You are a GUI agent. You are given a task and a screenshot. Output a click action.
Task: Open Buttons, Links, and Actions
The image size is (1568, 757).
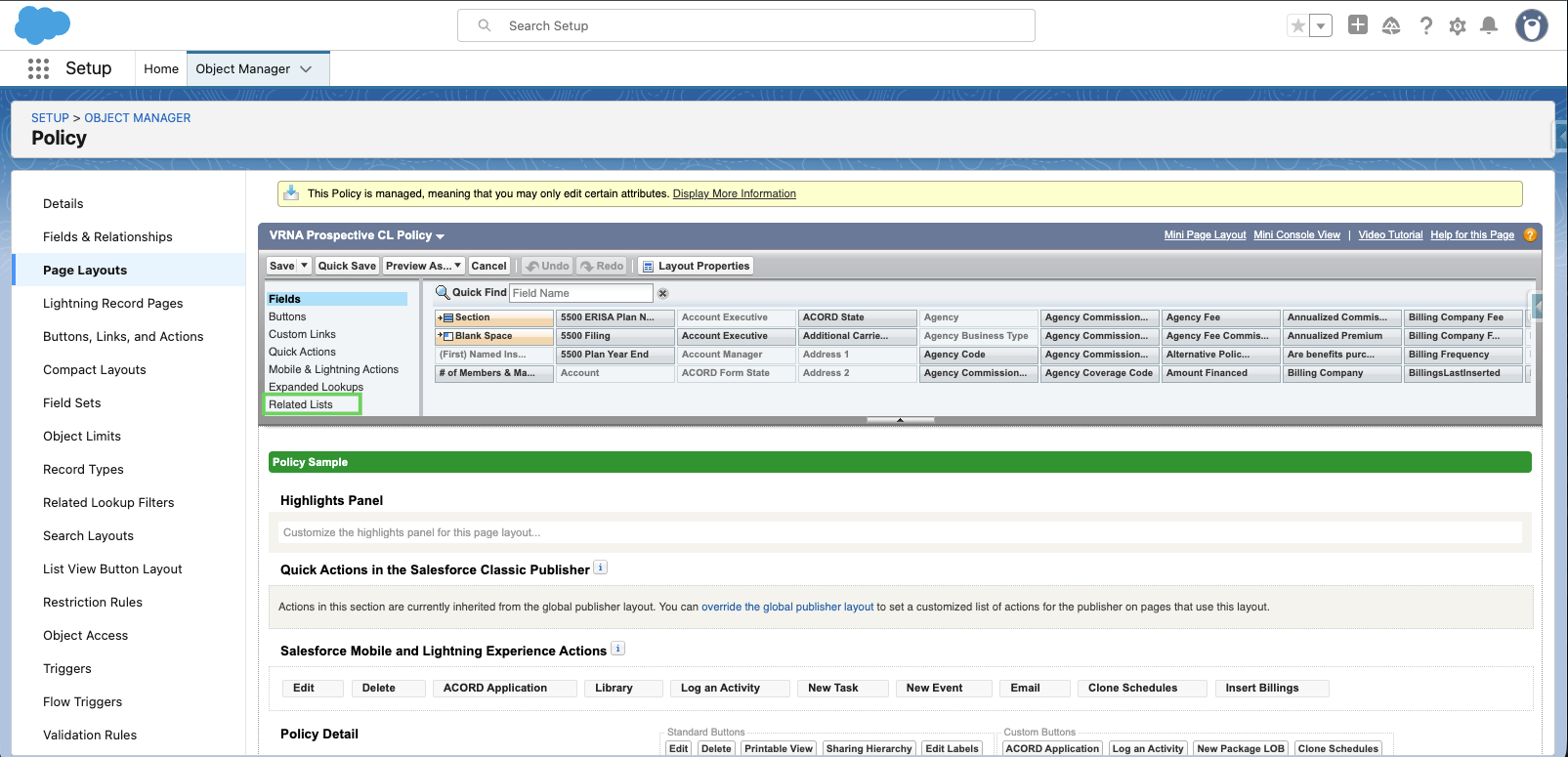coord(123,336)
